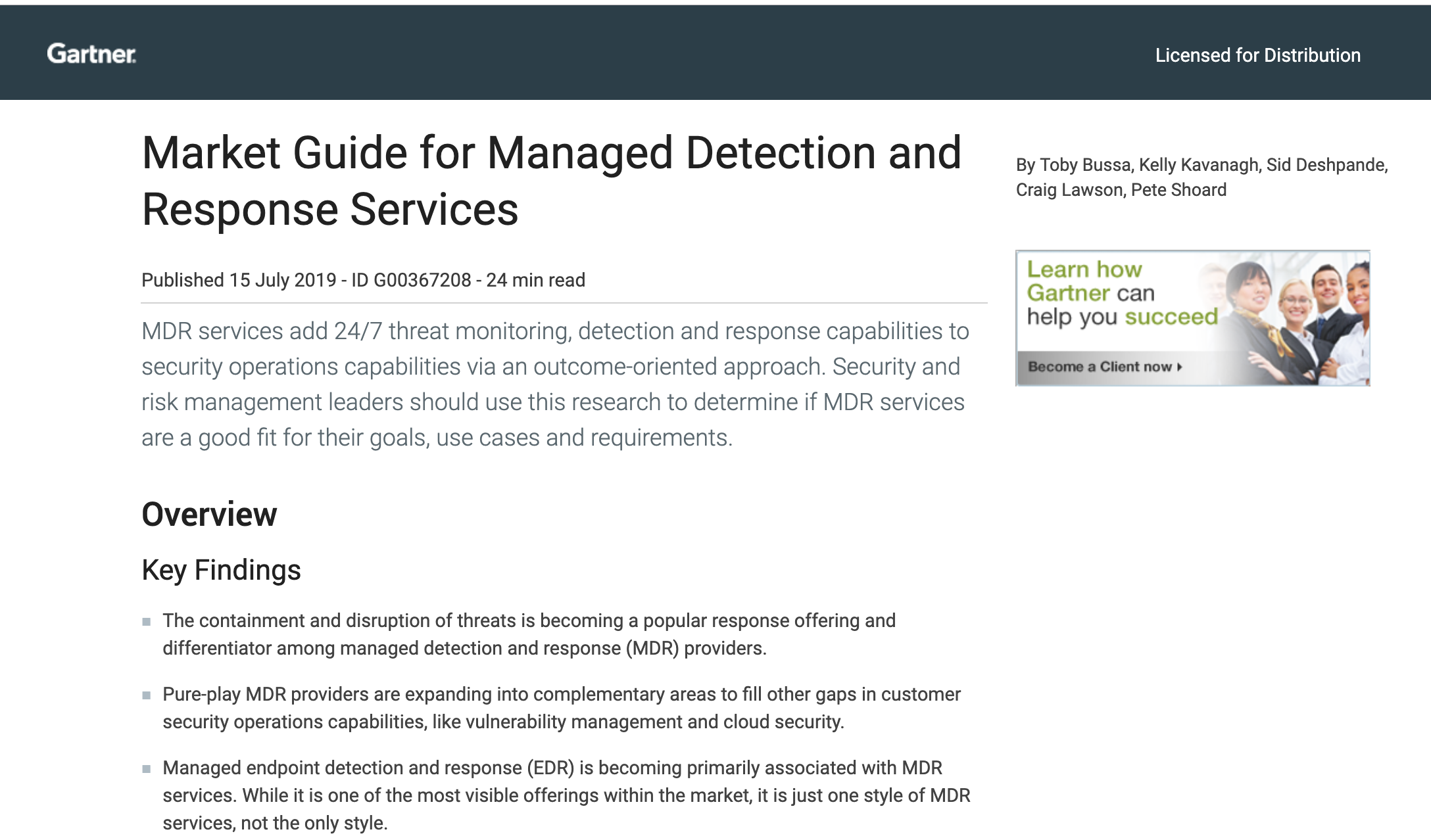1431x840 pixels.
Task: Click the Managed endpoint detection and response finding
Action: 566,795
